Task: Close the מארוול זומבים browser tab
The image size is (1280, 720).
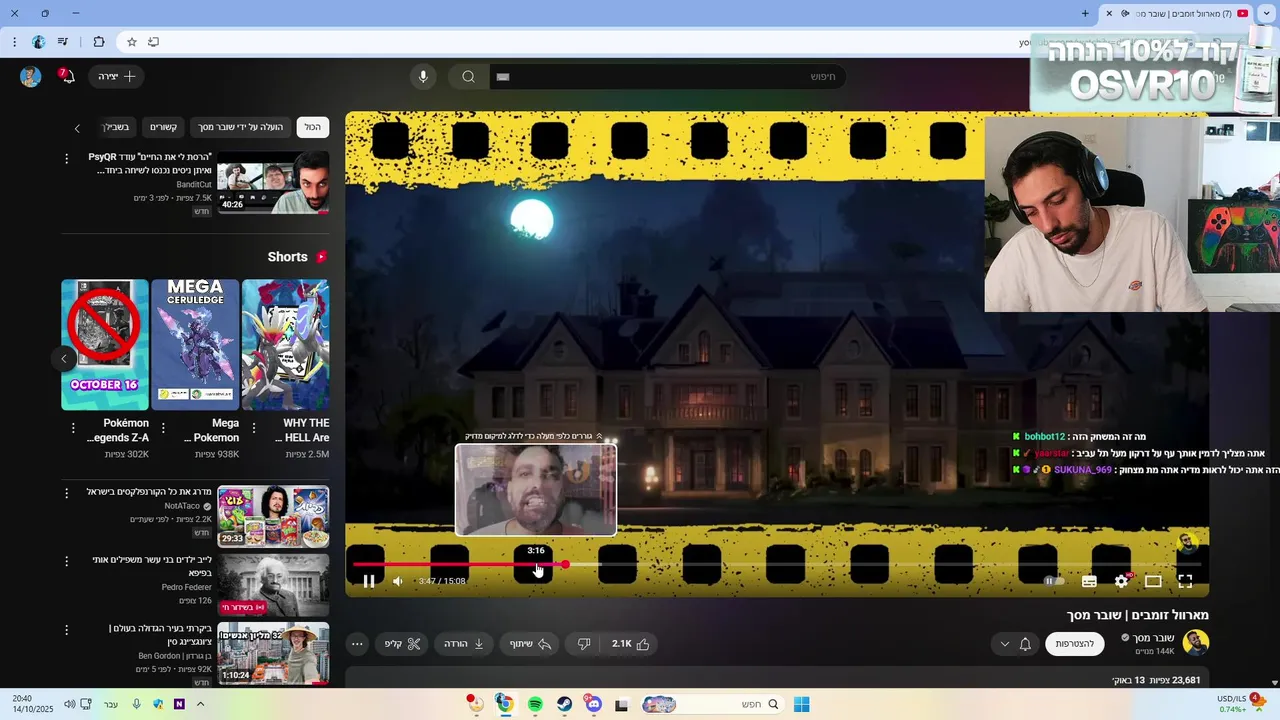Action: tap(1109, 13)
